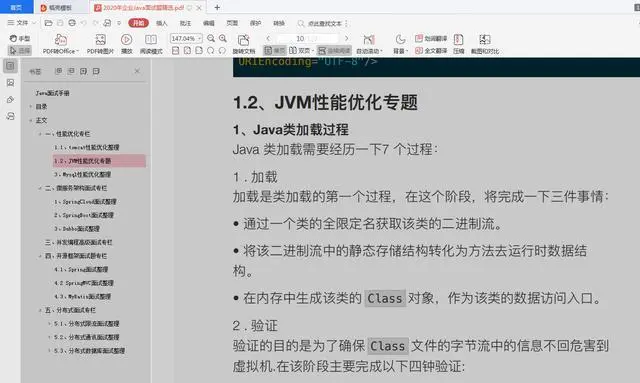Click 划词翻译 word translation
Screen dimensions: 640x383
[431, 38]
